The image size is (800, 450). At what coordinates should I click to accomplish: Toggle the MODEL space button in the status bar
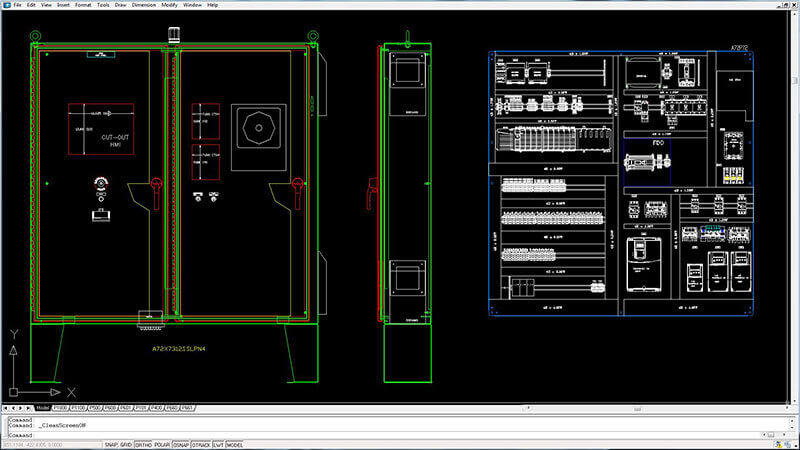(x=234, y=445)
